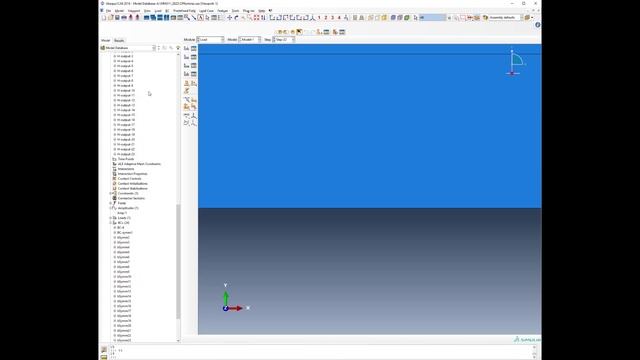Collapse the Amplitudes (1) tree node
The image size is (640, 360).
[111, 208]
